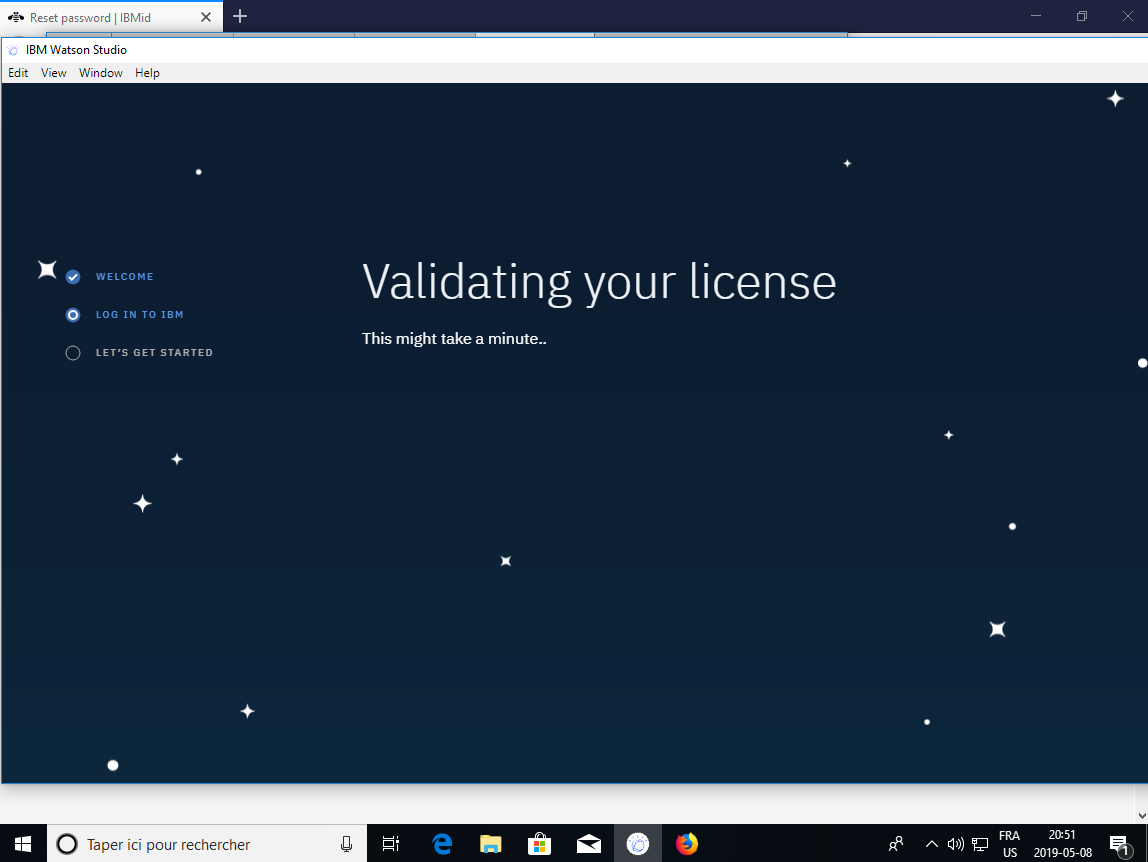Click the FRA US language indicator
The height and width of the screenshot is (862, 1148).
pyautogui.click(x=1010, y=844)
